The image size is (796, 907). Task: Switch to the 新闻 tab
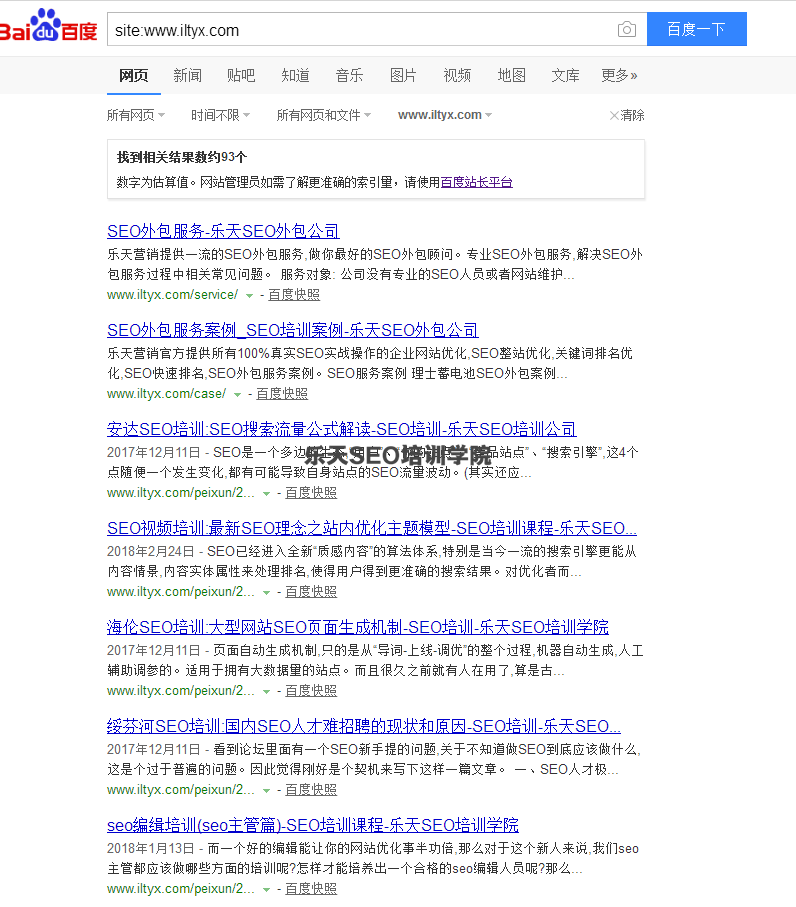[187, 75]
